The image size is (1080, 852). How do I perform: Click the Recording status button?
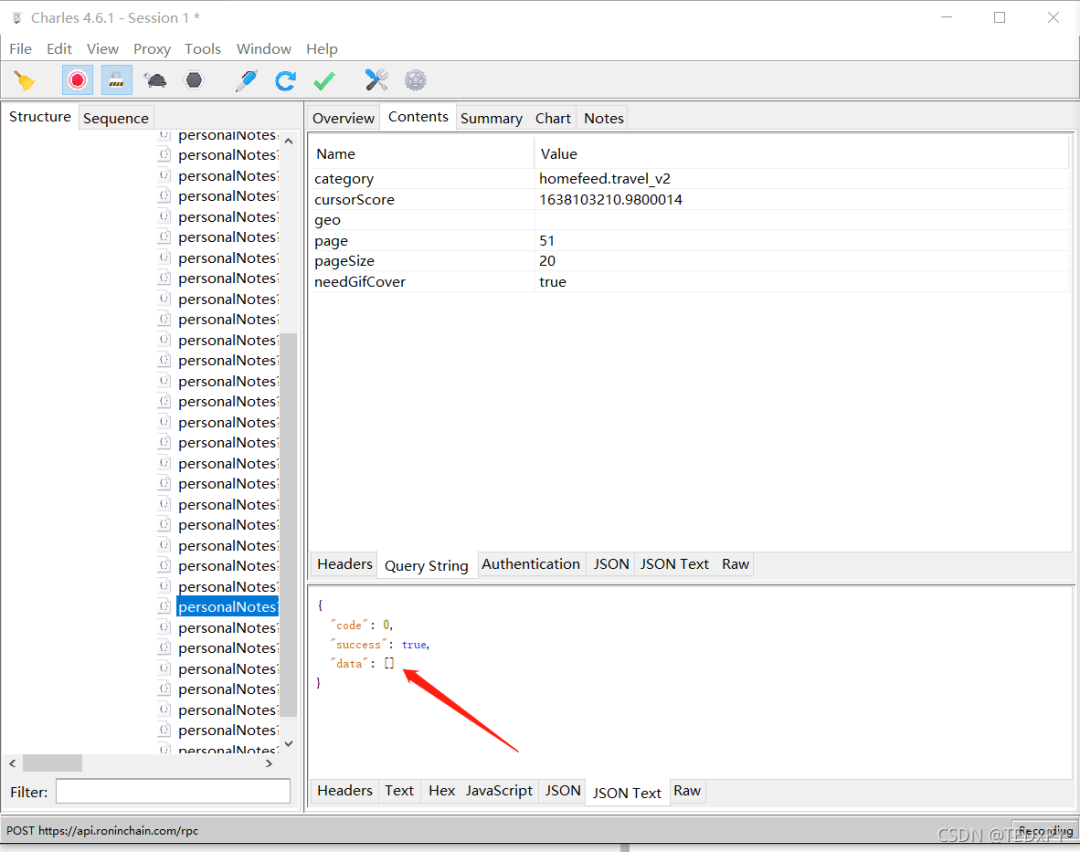pyautogui.click(x=1045, y=831)
